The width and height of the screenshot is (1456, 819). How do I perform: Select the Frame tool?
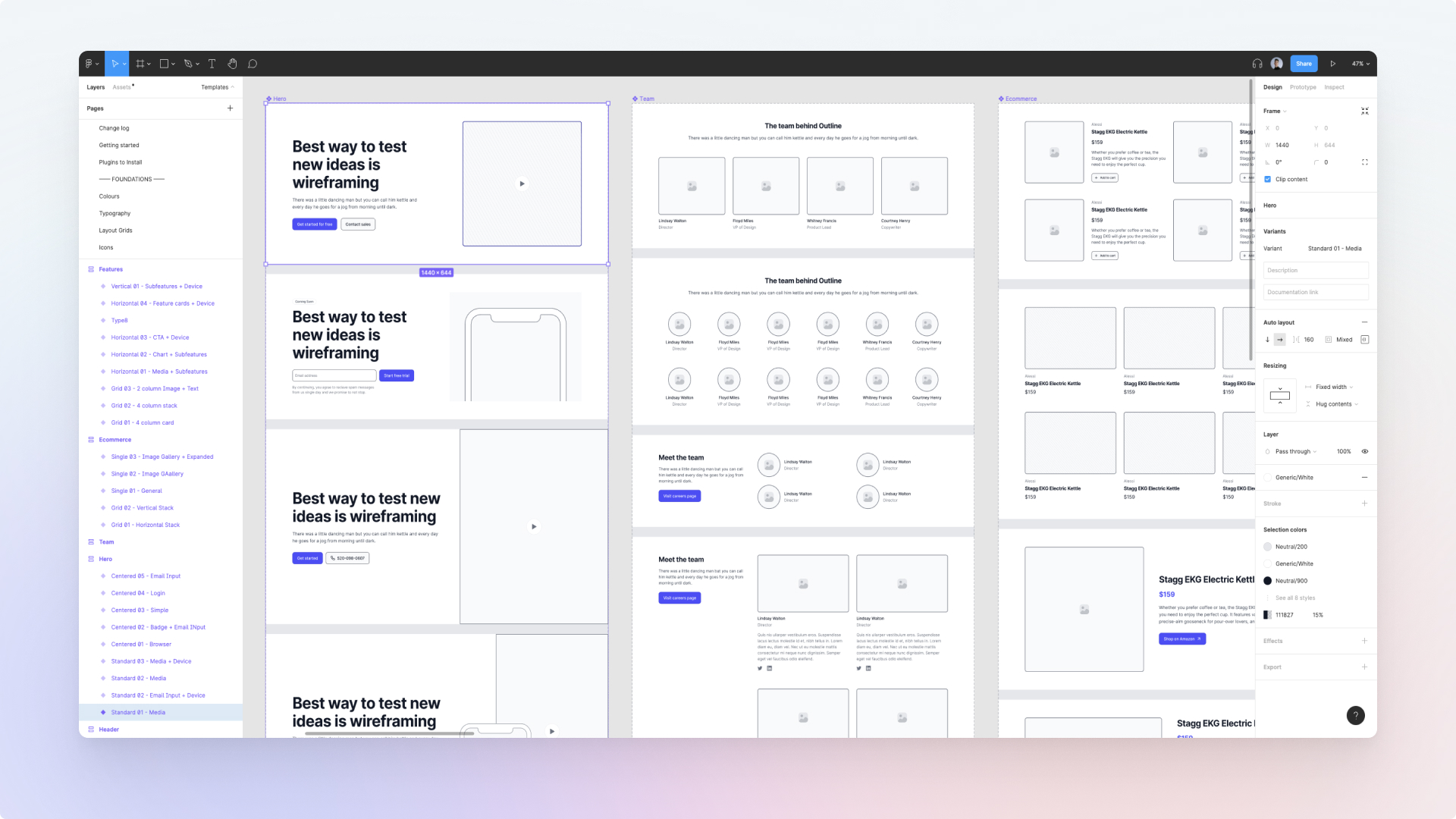(140, 64)
